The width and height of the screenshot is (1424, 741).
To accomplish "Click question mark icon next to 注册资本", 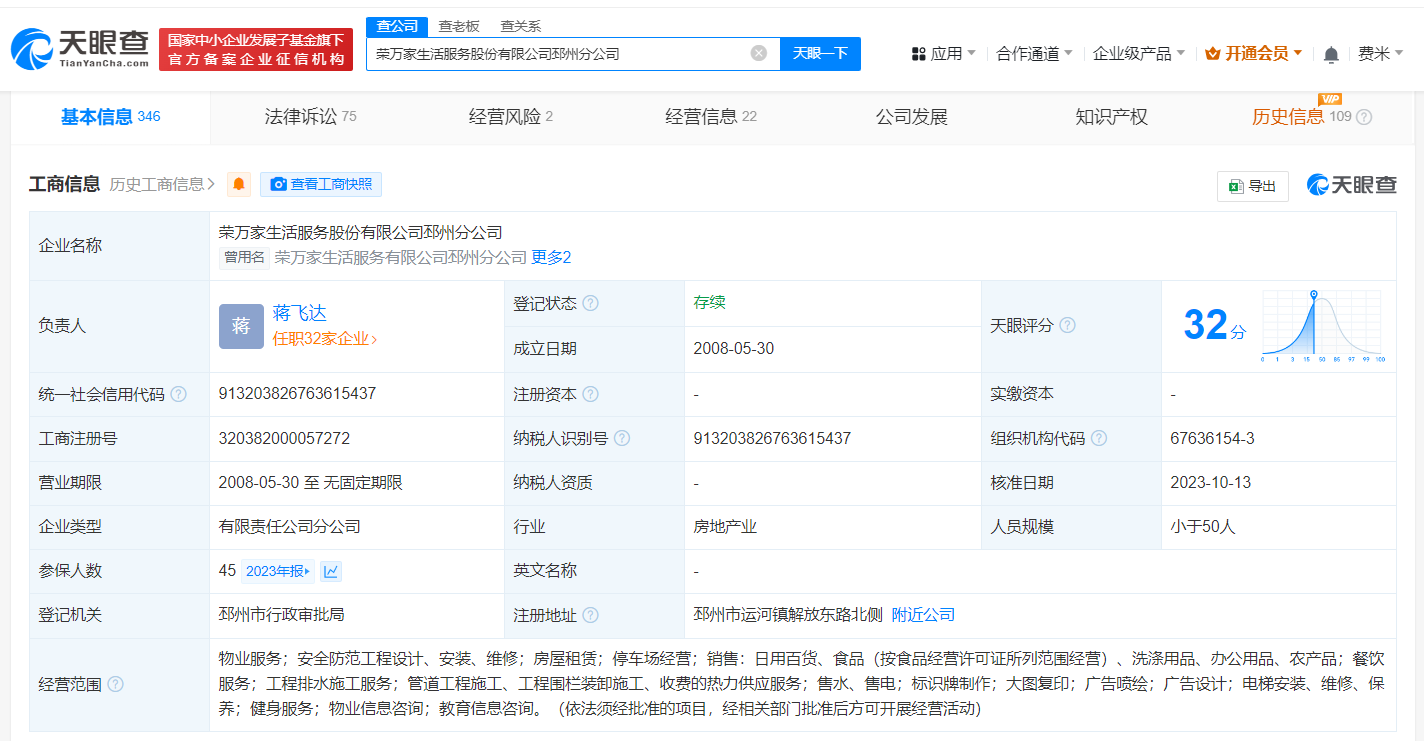I will pyautogui.click(x=592, y=394).
